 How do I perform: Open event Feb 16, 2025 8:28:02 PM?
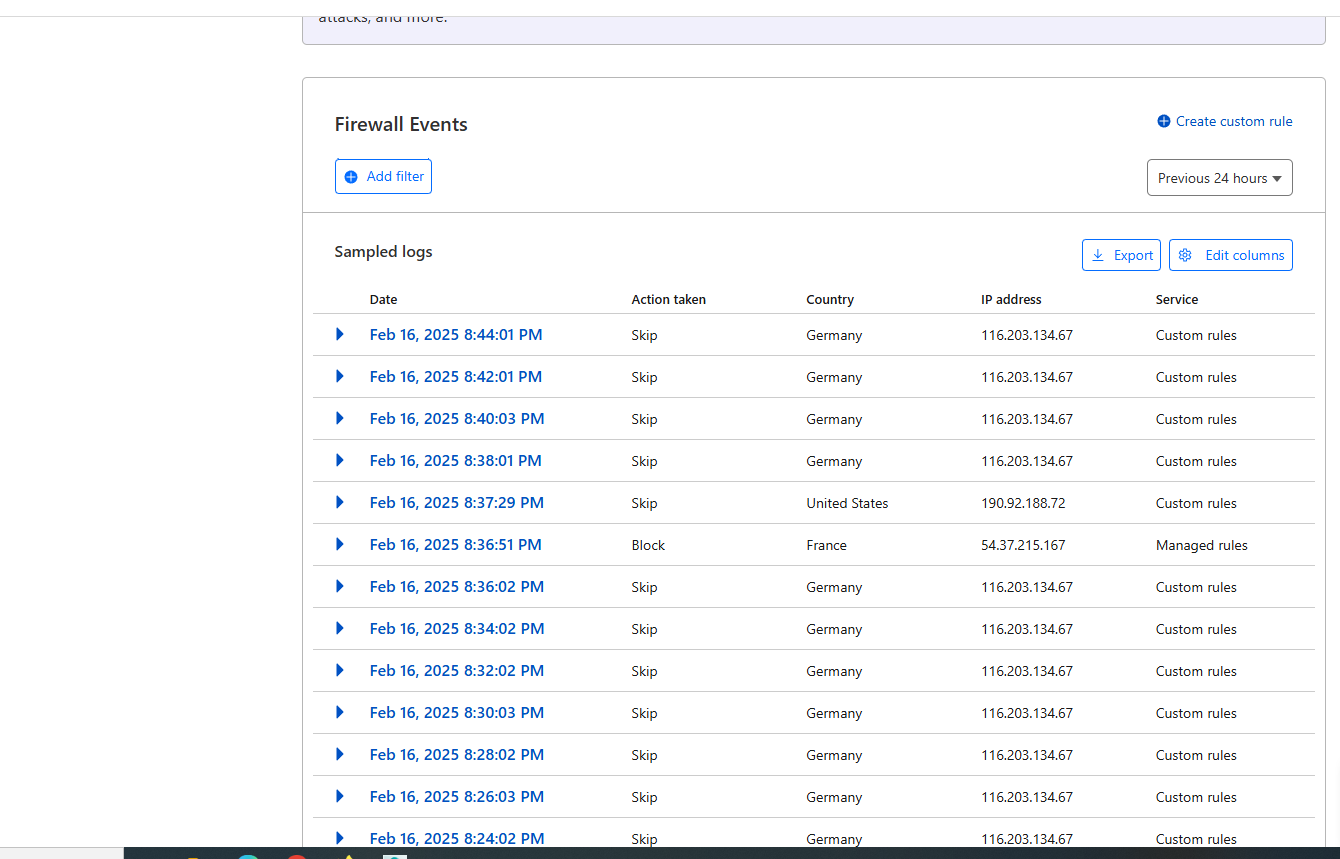point(457,755)
